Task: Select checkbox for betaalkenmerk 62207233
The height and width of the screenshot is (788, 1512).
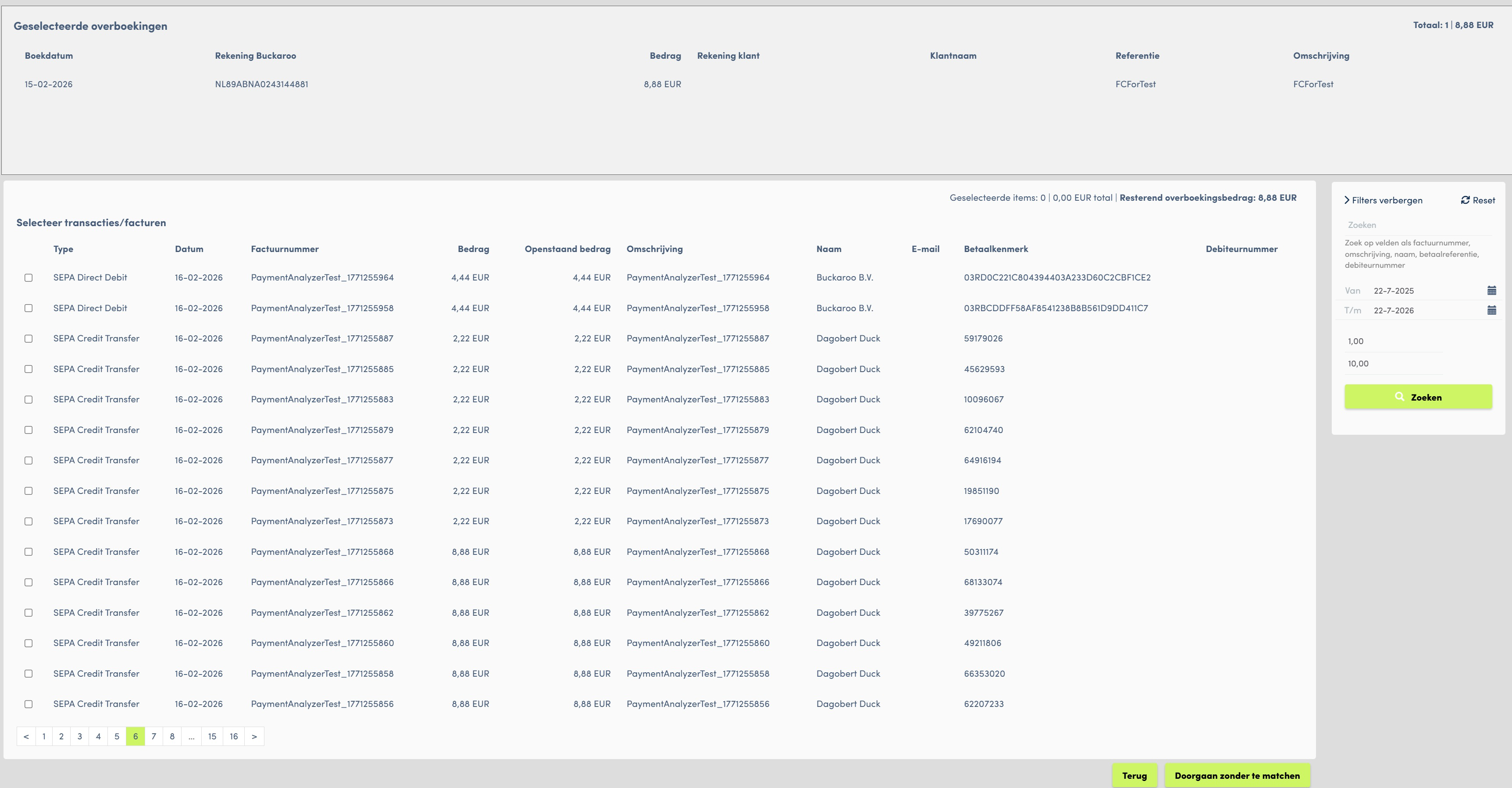Action: click(x=28, y=704)
